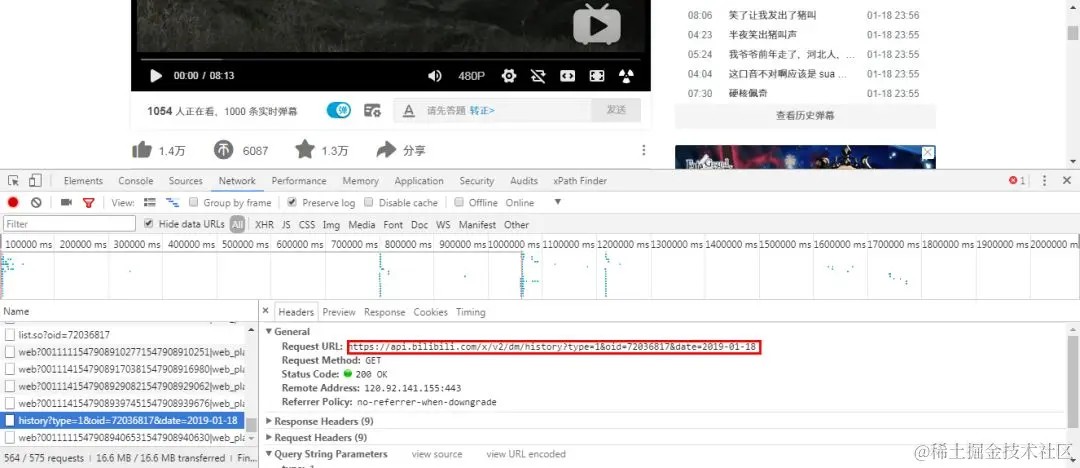The image size is (1080, 468).
Task: Click 查看历史弹幕 button
Action: (805, 116)
